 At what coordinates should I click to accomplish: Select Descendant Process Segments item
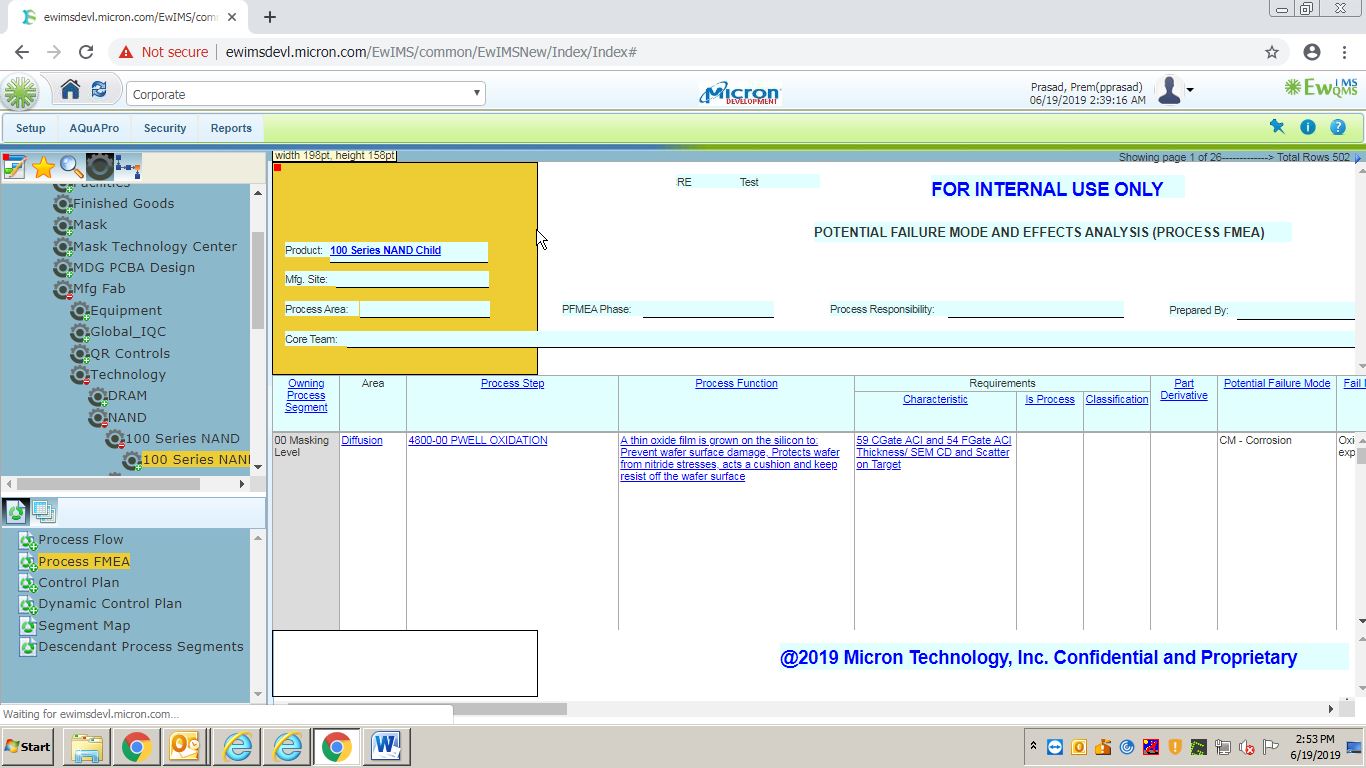pyautogui.click(x=141, y=646)
